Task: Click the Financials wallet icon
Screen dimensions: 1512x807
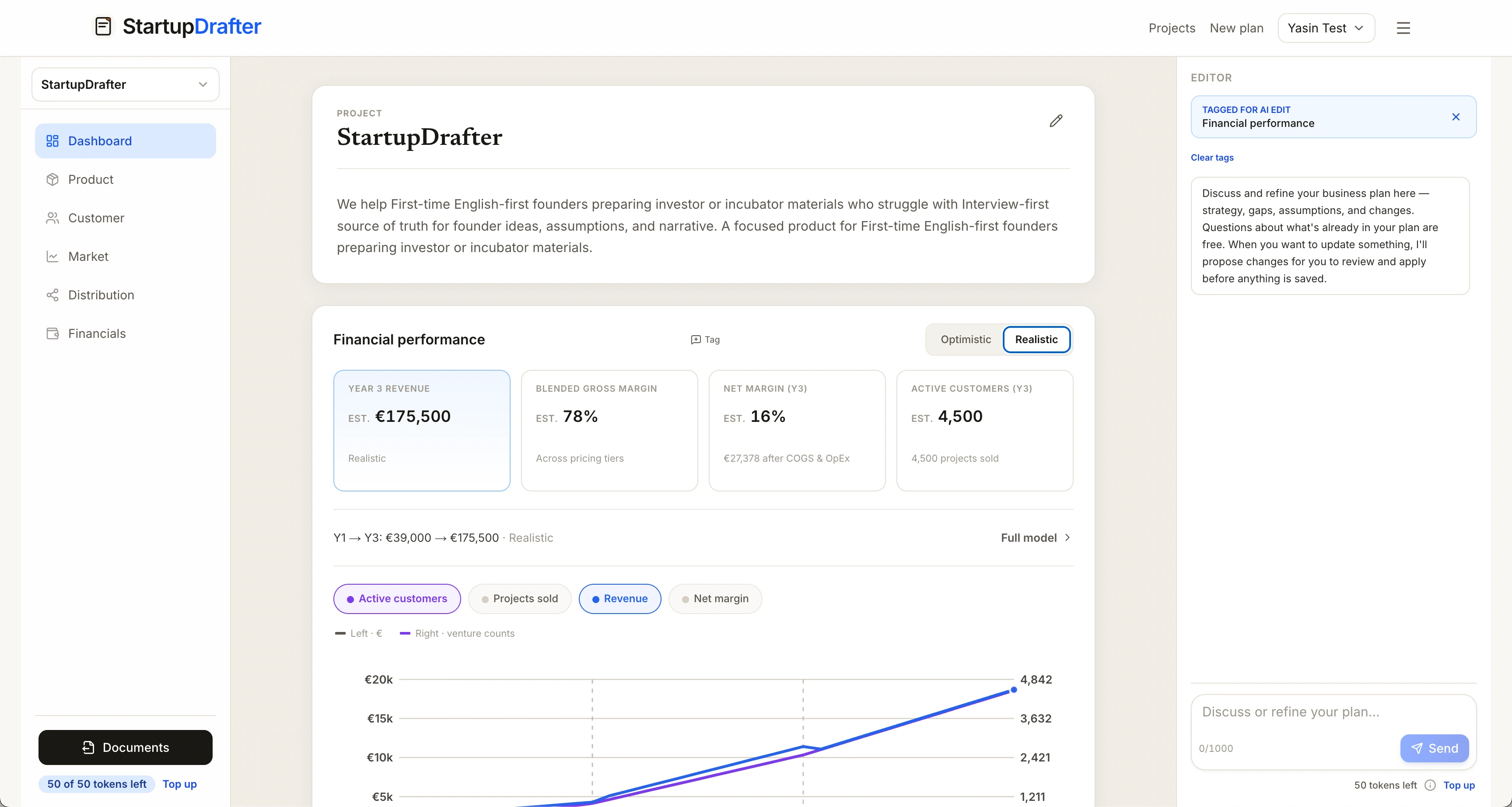Action: [x=52, y=333]
